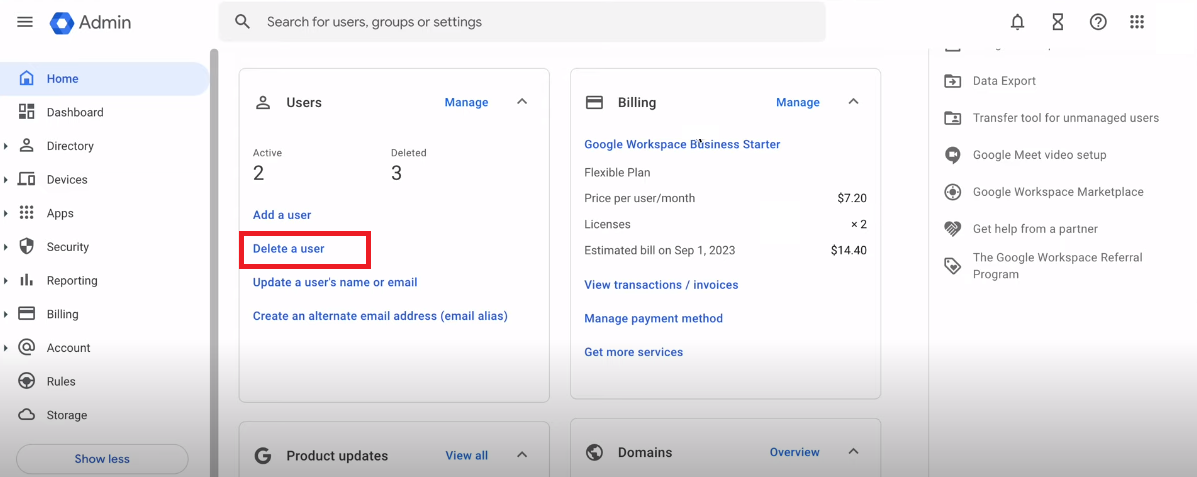Screen dimensions: 1197x477
Task: Collapse the Users card chevron
Action: tap(522, 102)
